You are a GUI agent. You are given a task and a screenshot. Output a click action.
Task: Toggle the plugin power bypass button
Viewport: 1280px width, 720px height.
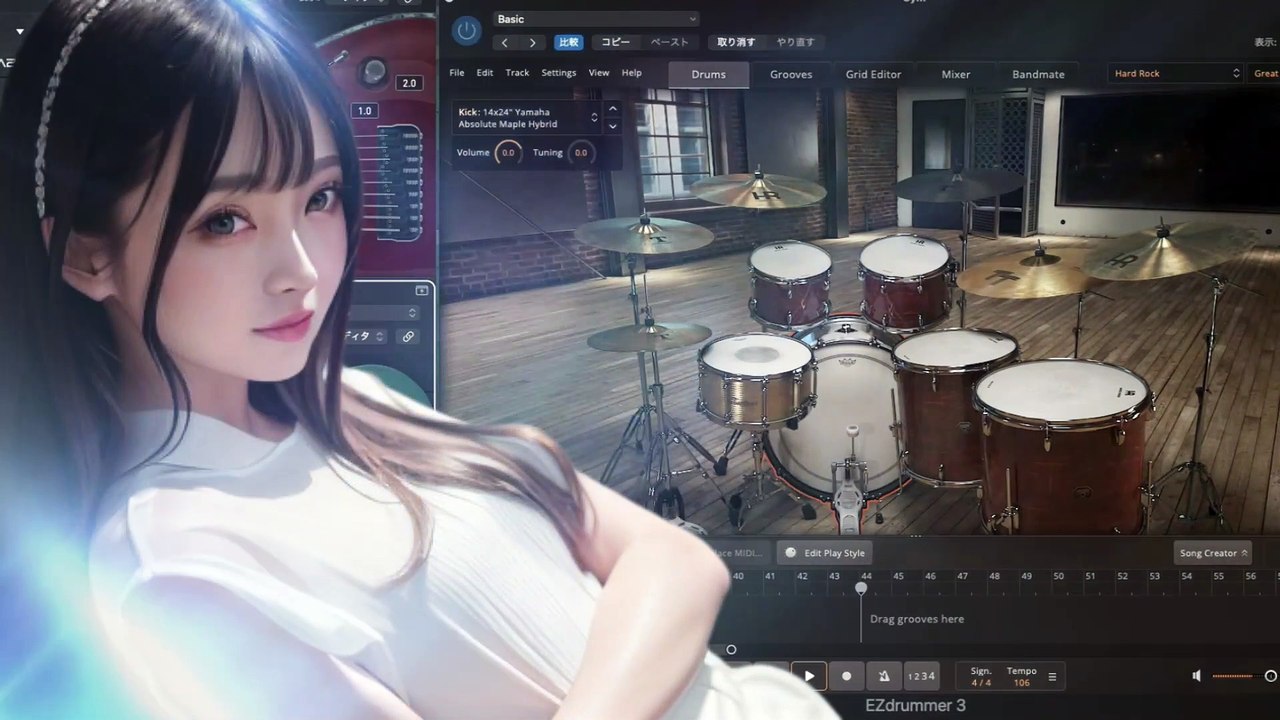(x=466, y=30)
